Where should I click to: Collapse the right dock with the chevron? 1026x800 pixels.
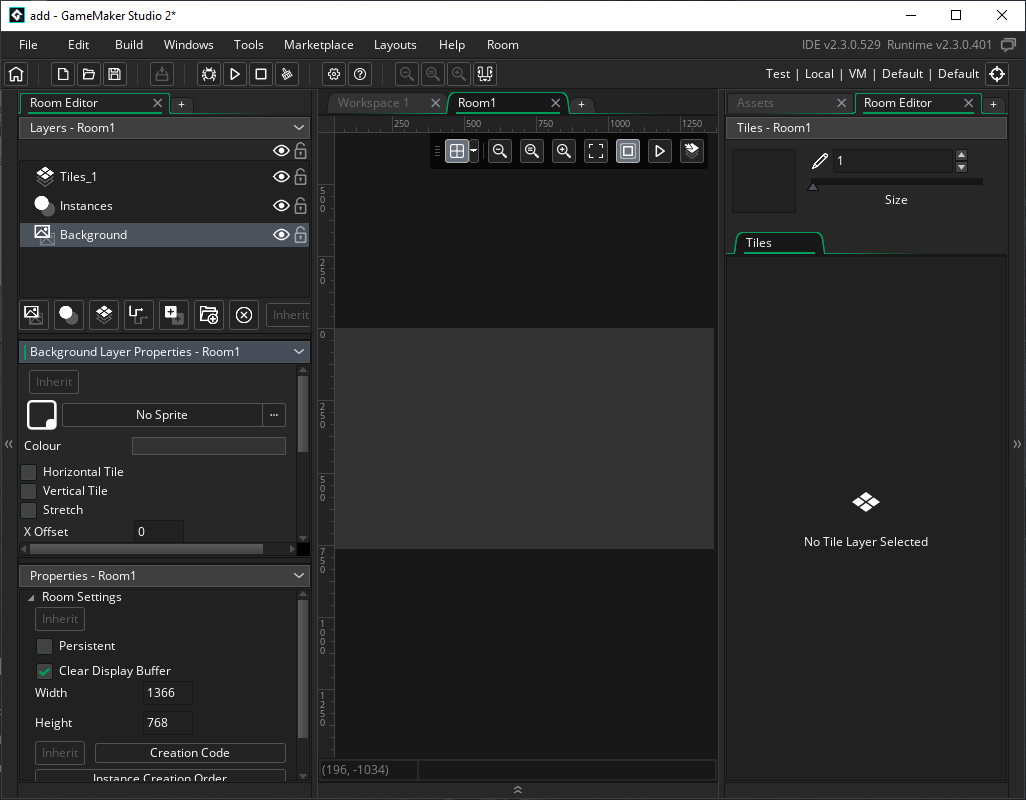coord(1017,444)
